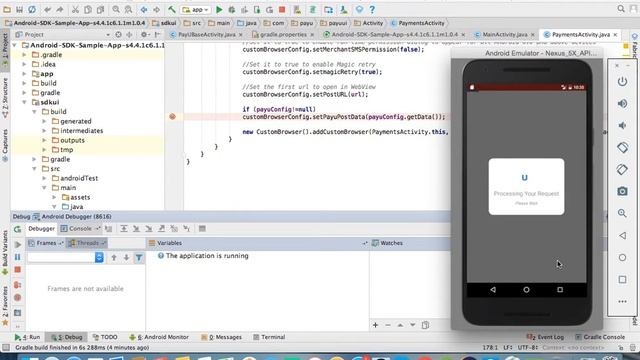This screenshot has width=640, height=360.
Task: Navigate back with left arrow icon
Action: click(144, 9)
